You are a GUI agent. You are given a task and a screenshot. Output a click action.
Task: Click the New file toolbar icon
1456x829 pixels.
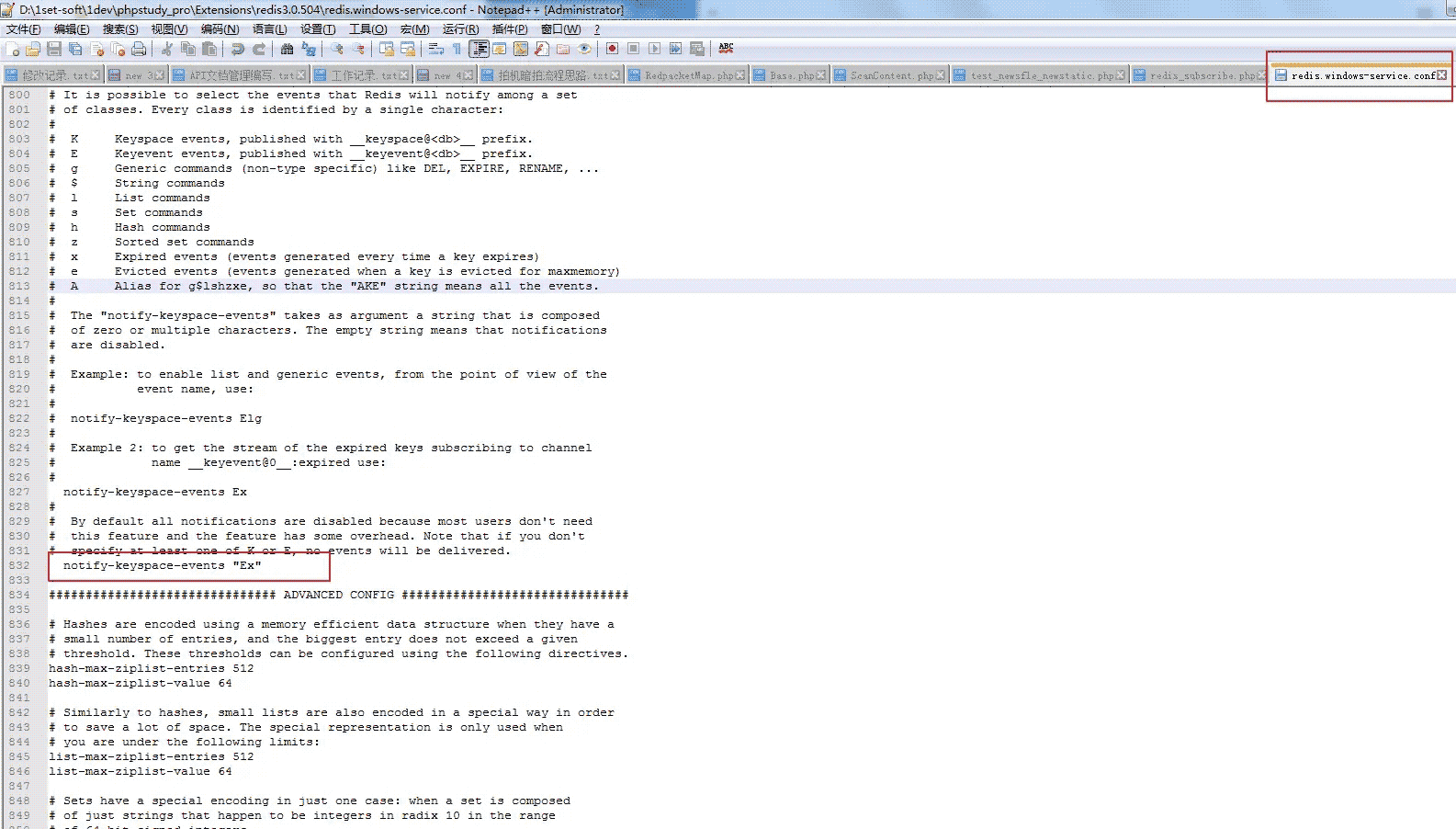coord(13,49)
